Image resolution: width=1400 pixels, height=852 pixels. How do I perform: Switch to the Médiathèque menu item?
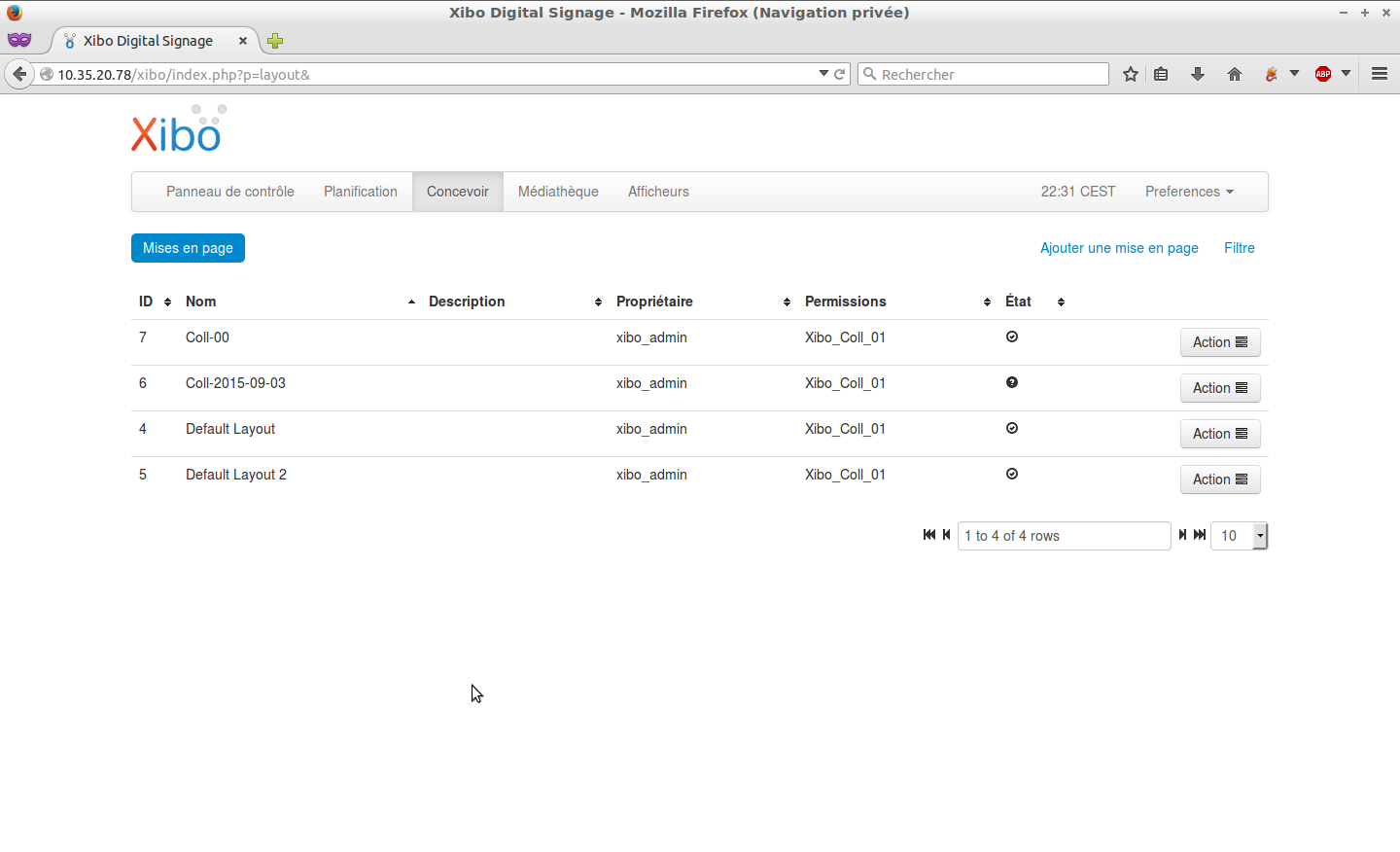[x=558, y=192]
